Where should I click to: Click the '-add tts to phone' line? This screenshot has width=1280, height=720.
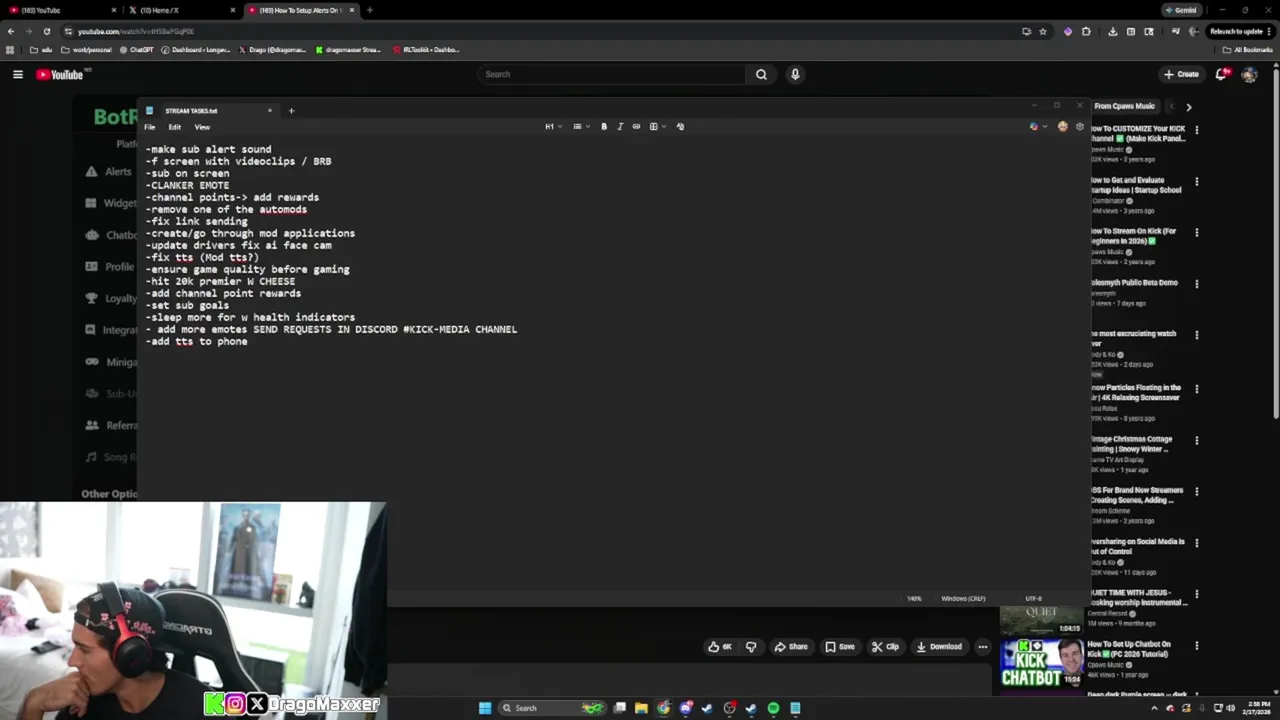point(196,341)
